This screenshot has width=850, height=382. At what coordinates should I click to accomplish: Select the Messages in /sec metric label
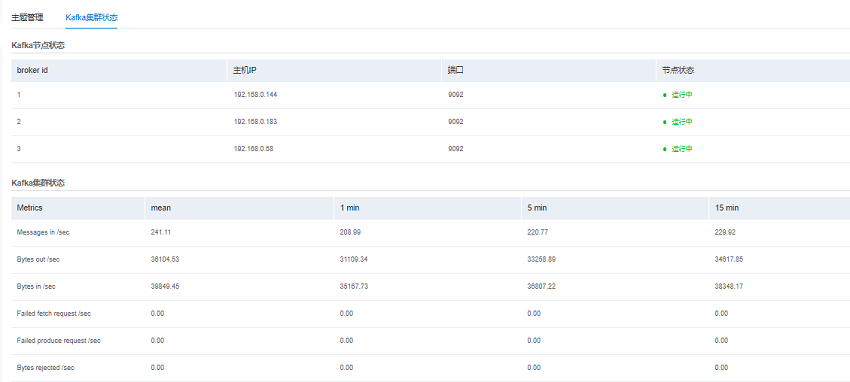click(x=43, y=232)
